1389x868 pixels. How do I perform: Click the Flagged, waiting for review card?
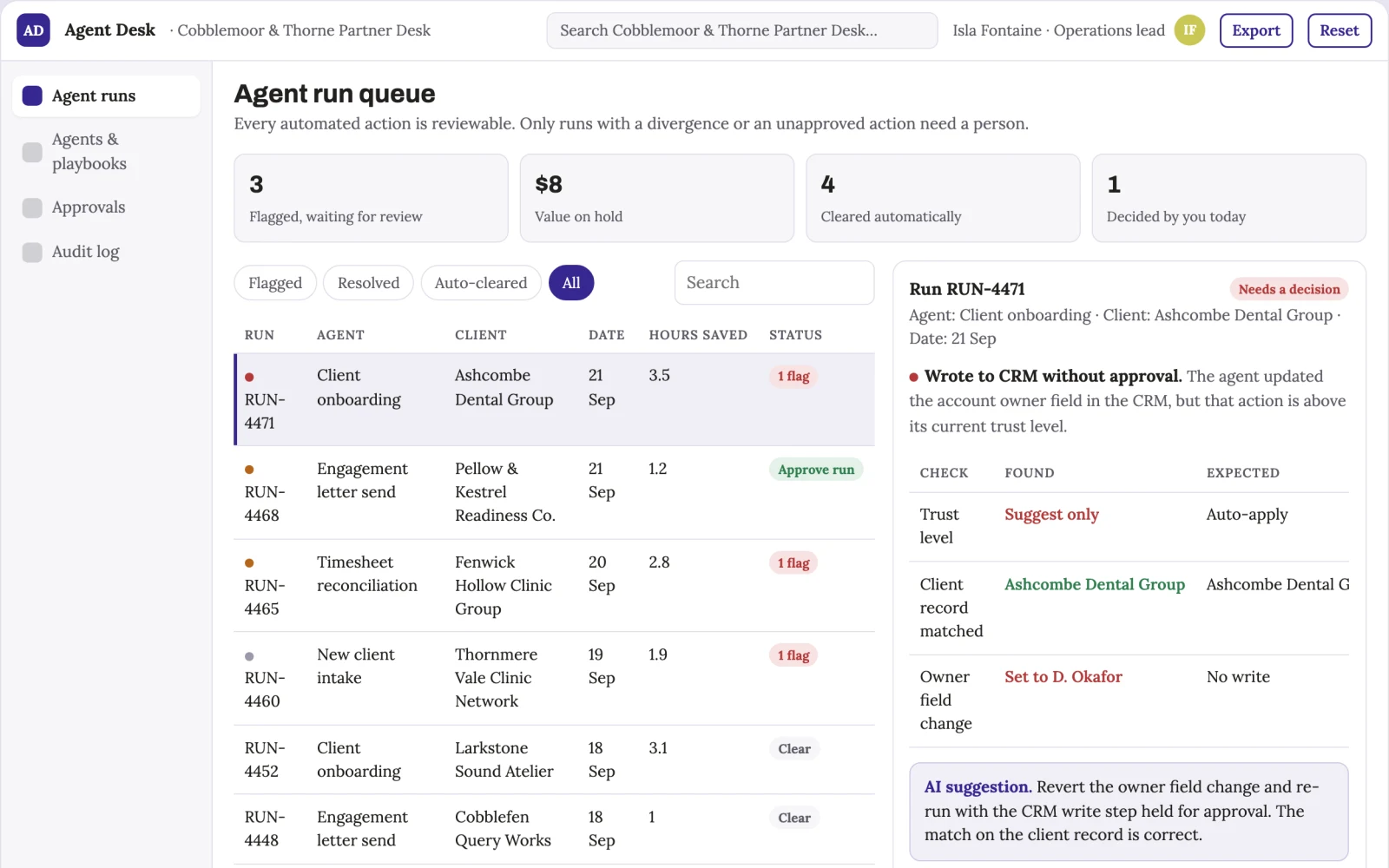point(371,198)
